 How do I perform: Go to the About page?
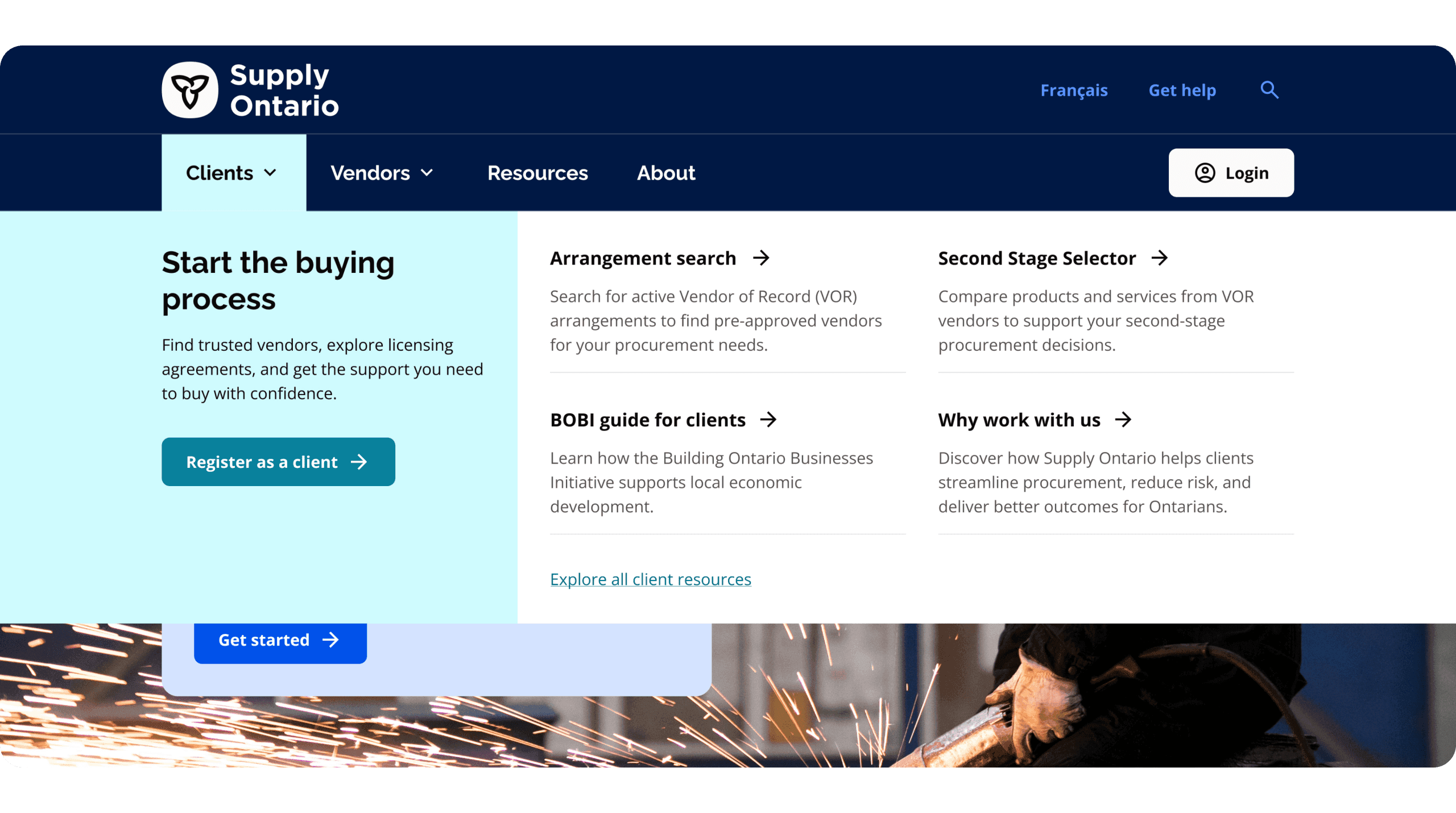click(x=666, y=173)
